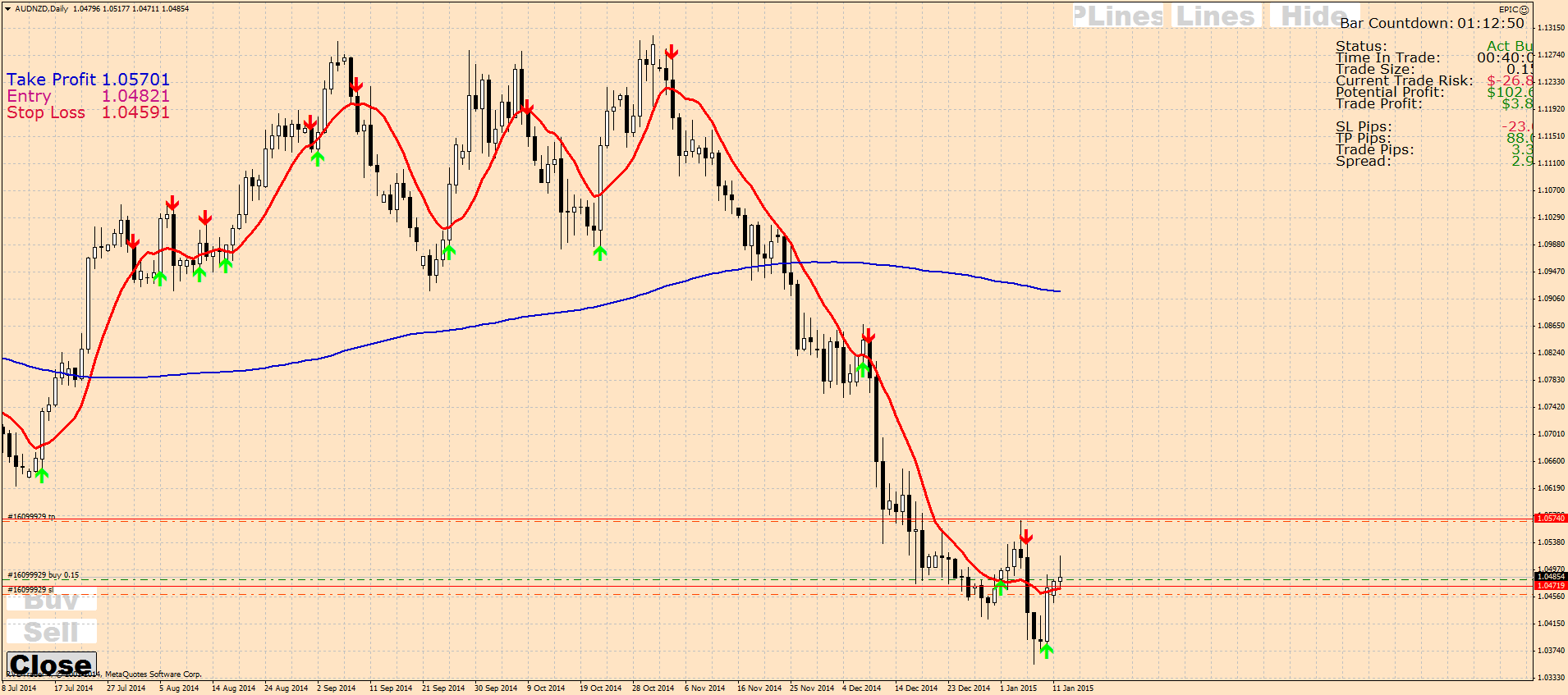The height and width of the screenshot is (695, 1568).
Task: Click the Take Profit 1.05701 label
Action: click(89, 80)
